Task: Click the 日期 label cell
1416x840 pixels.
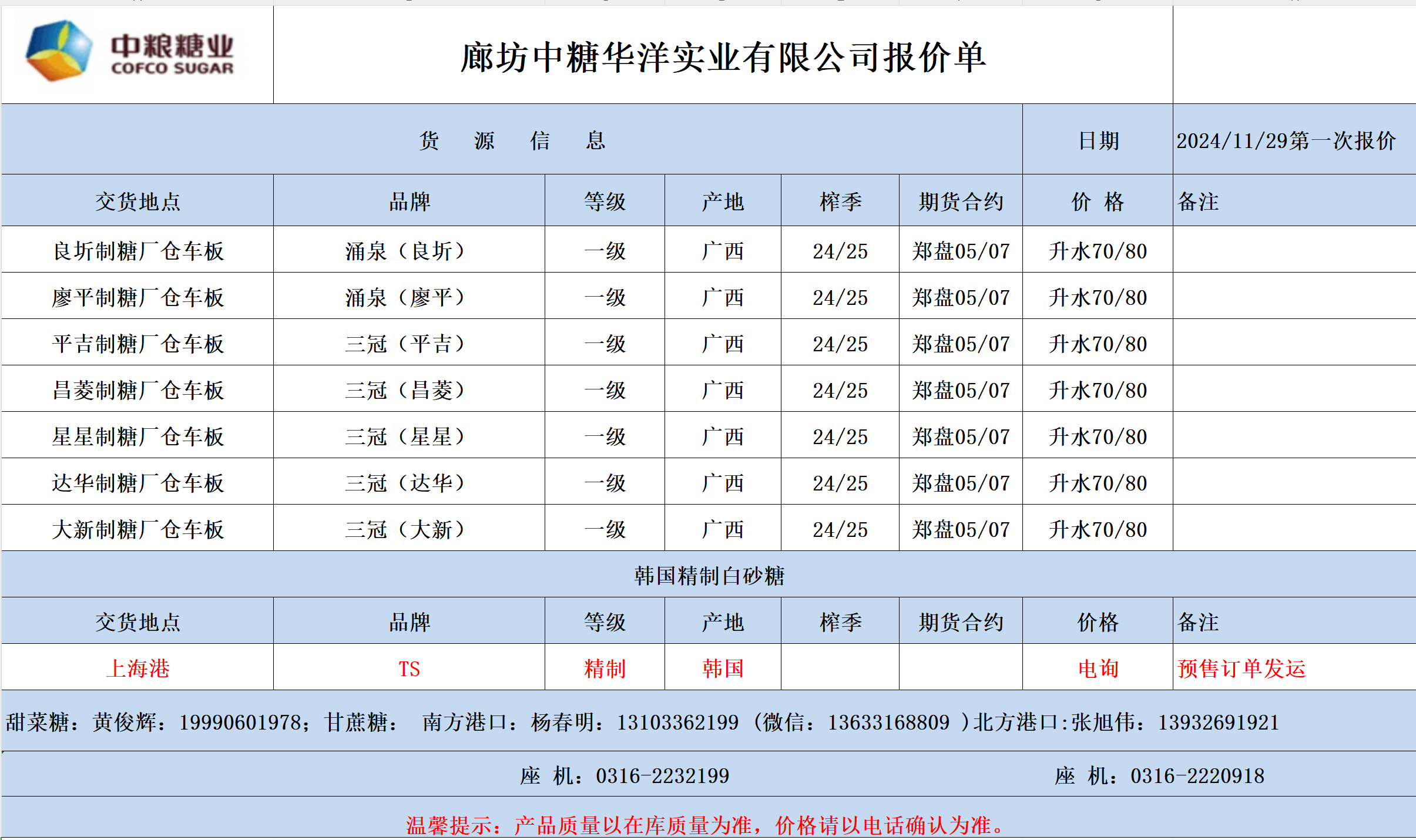Action: [1098, 140]
